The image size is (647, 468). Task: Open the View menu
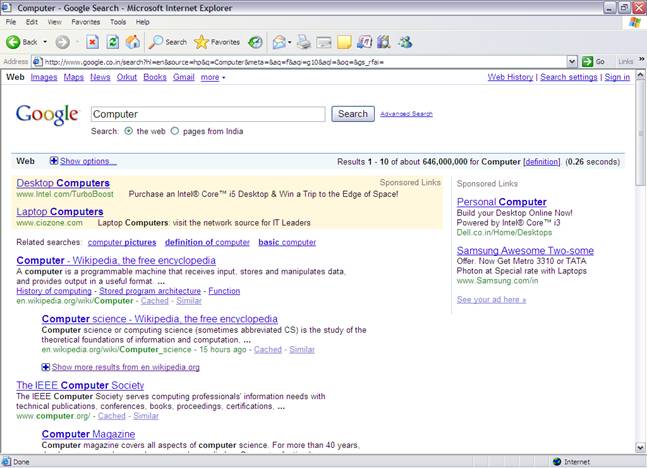tap(54, 22)
